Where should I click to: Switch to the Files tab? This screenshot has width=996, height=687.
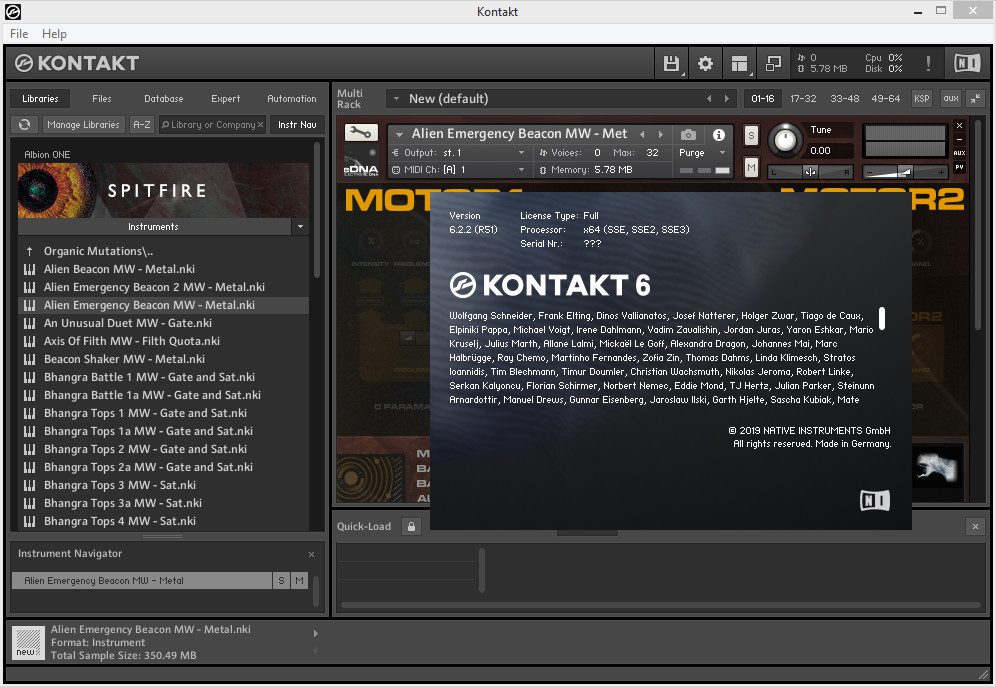click(102, 98)
